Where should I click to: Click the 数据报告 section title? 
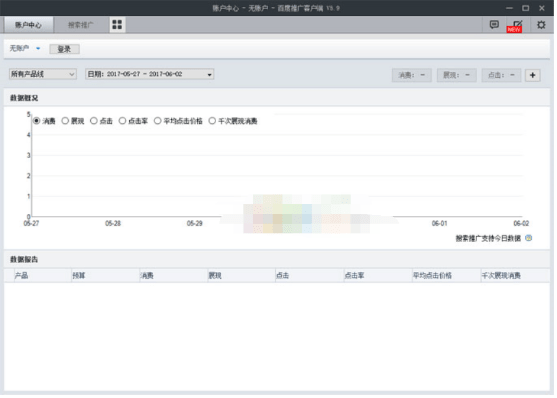point(24,259)
